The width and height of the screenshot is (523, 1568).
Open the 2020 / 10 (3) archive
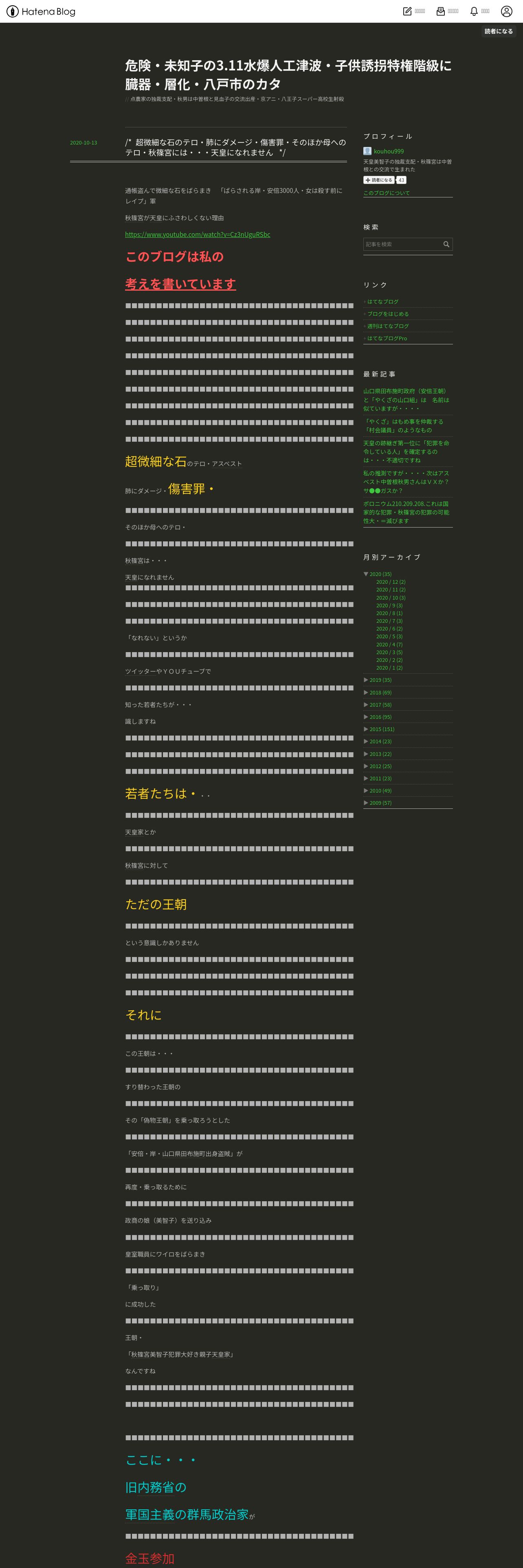pos(391,598)
